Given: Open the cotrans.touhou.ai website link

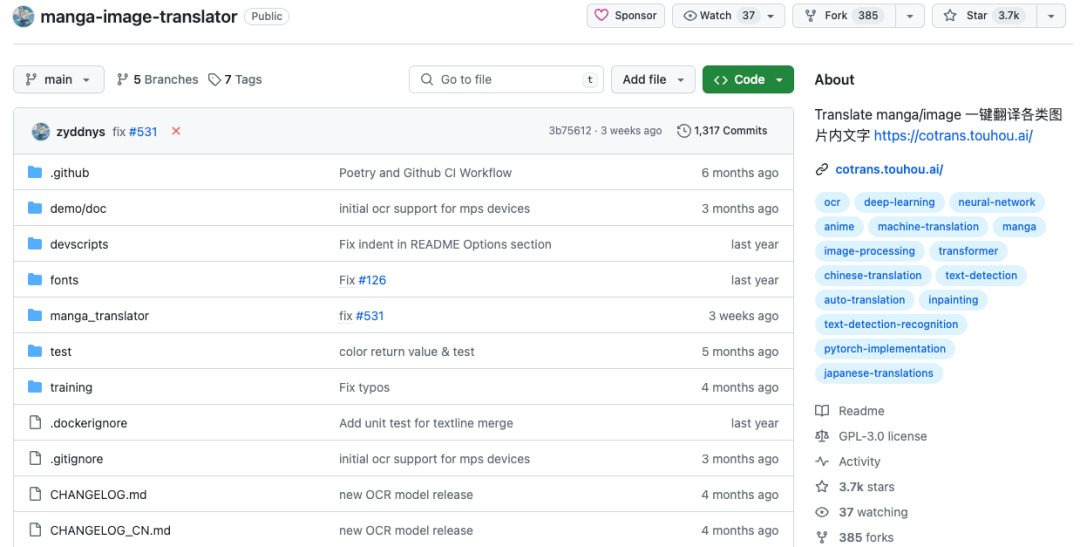Looking at the screenshot, I should 889,170.
